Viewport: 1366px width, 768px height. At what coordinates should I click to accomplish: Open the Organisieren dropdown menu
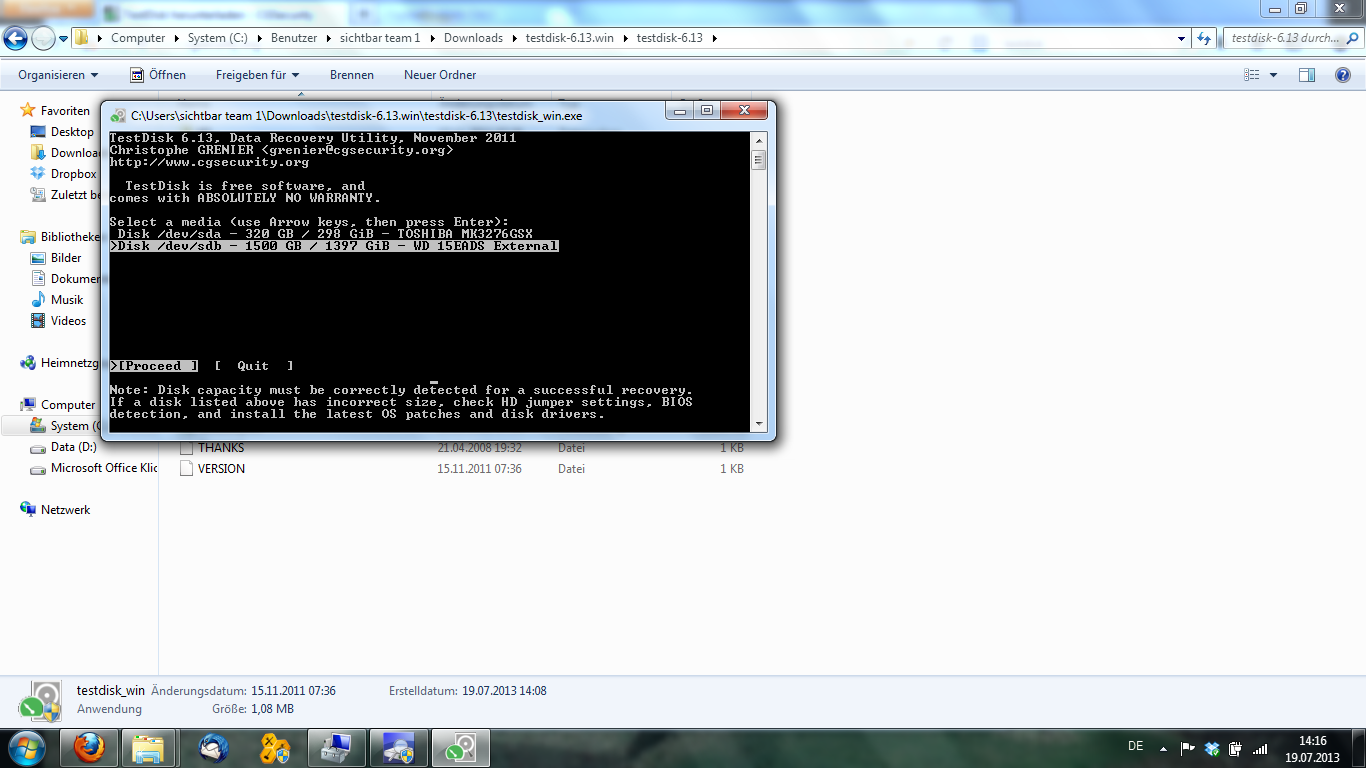point(58,75)
